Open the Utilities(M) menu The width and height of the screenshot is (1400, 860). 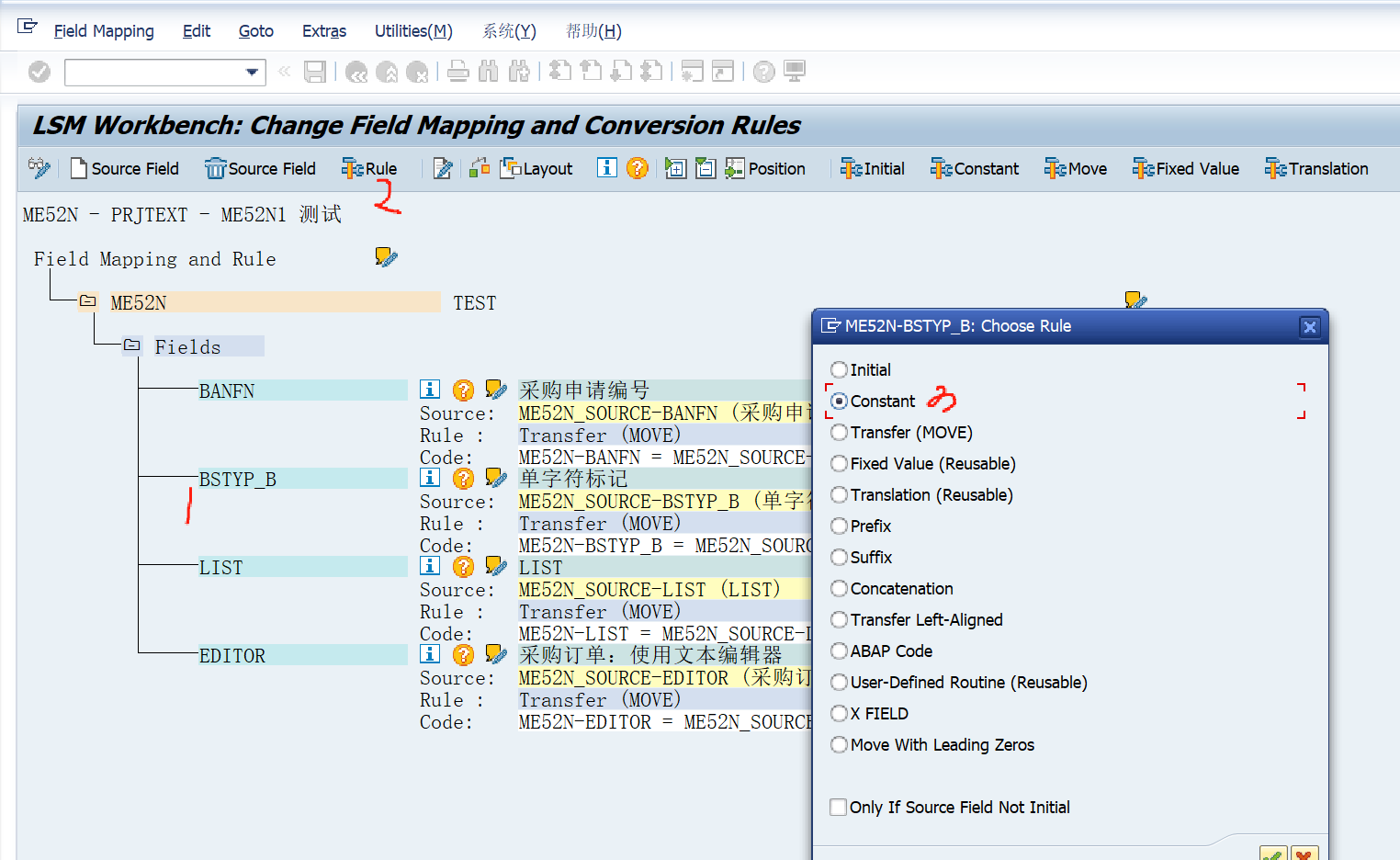(413, 31)
